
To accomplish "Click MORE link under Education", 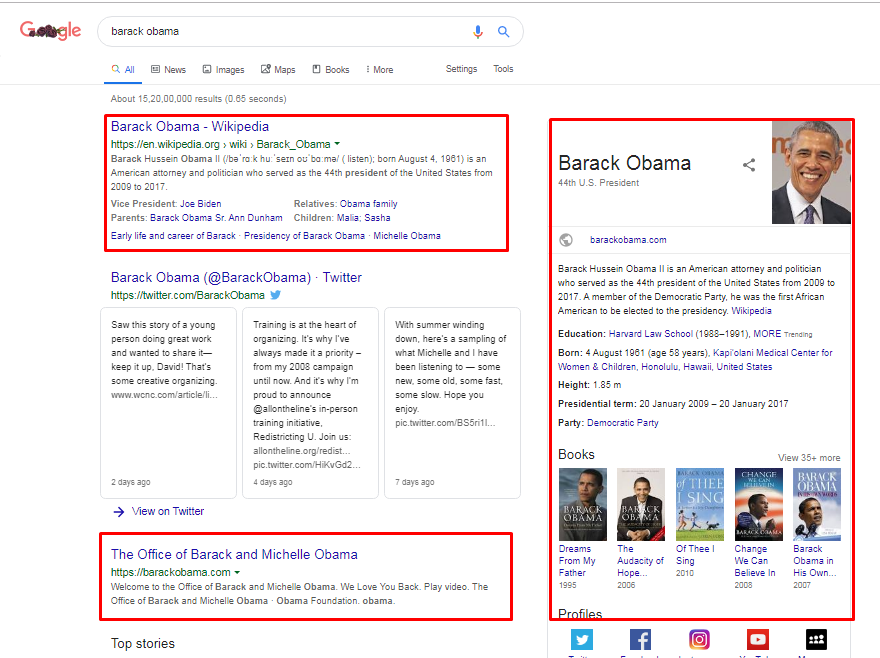I will pos(767,334).
